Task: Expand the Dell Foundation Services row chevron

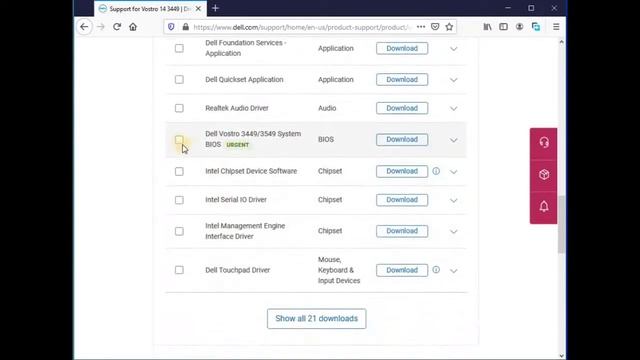Action: [x=453, y=49]
